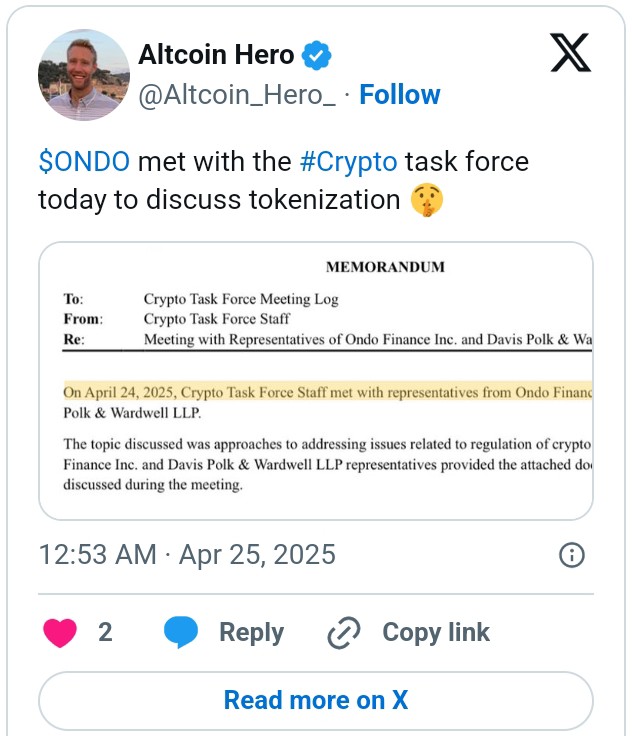Click the Copy link text
This screenshot has height=736, width=632.
point(436,632)
